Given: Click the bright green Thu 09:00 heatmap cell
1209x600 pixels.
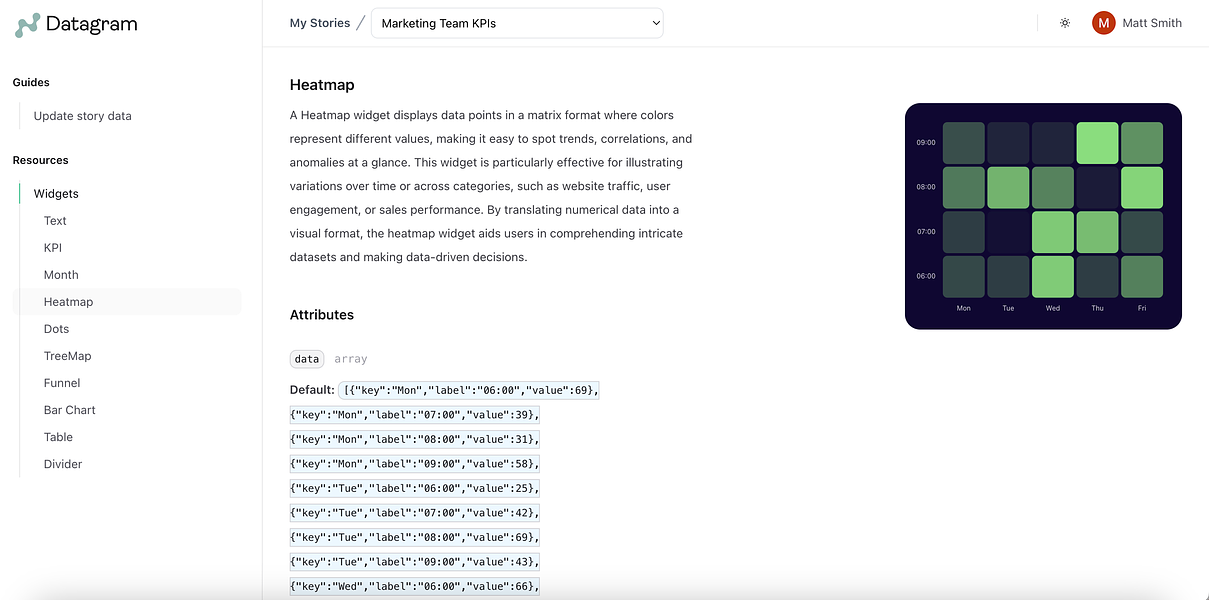Looking at the screenshot, I should [1097, 143].
